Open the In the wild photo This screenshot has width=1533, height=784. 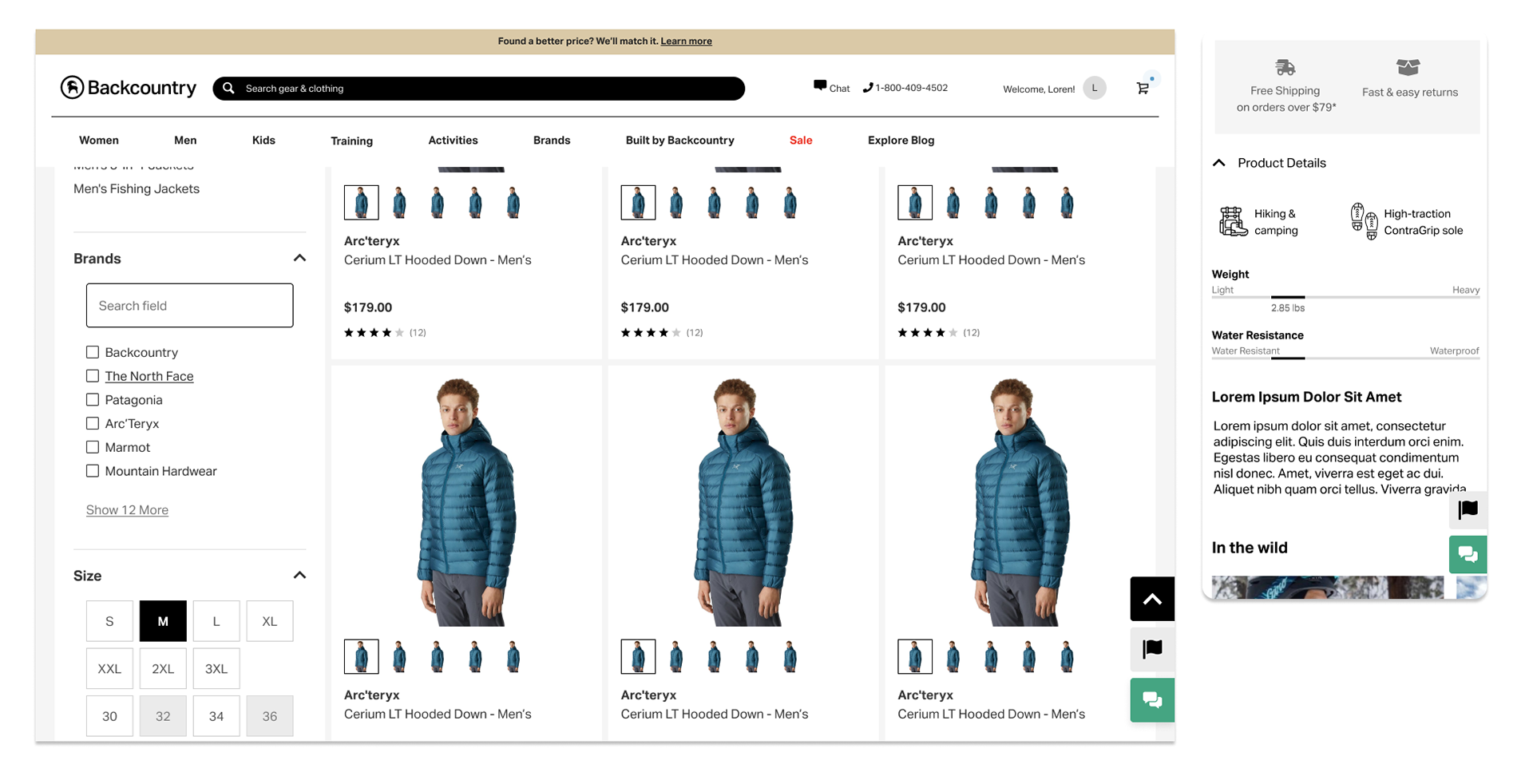[x=1327, y=588]
